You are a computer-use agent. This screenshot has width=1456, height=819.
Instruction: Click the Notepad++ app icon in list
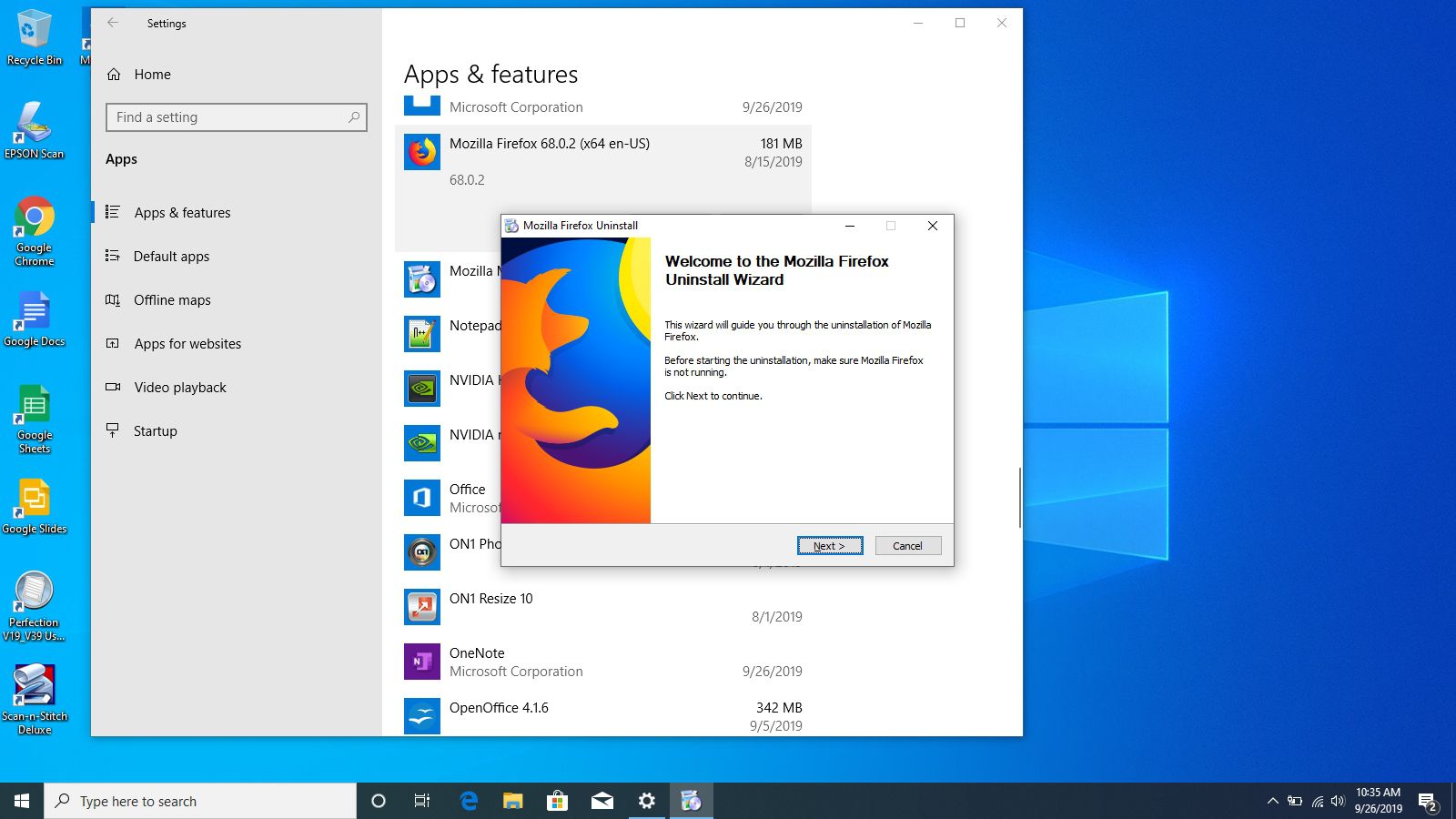[x=422, y=334]
